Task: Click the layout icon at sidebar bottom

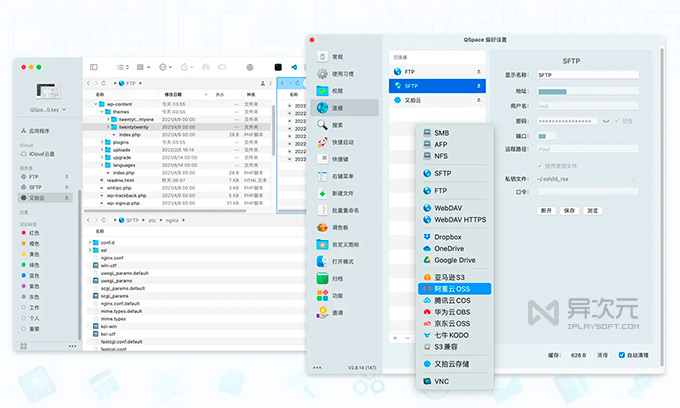Action: pyautogui.click(x=23, y=346)
